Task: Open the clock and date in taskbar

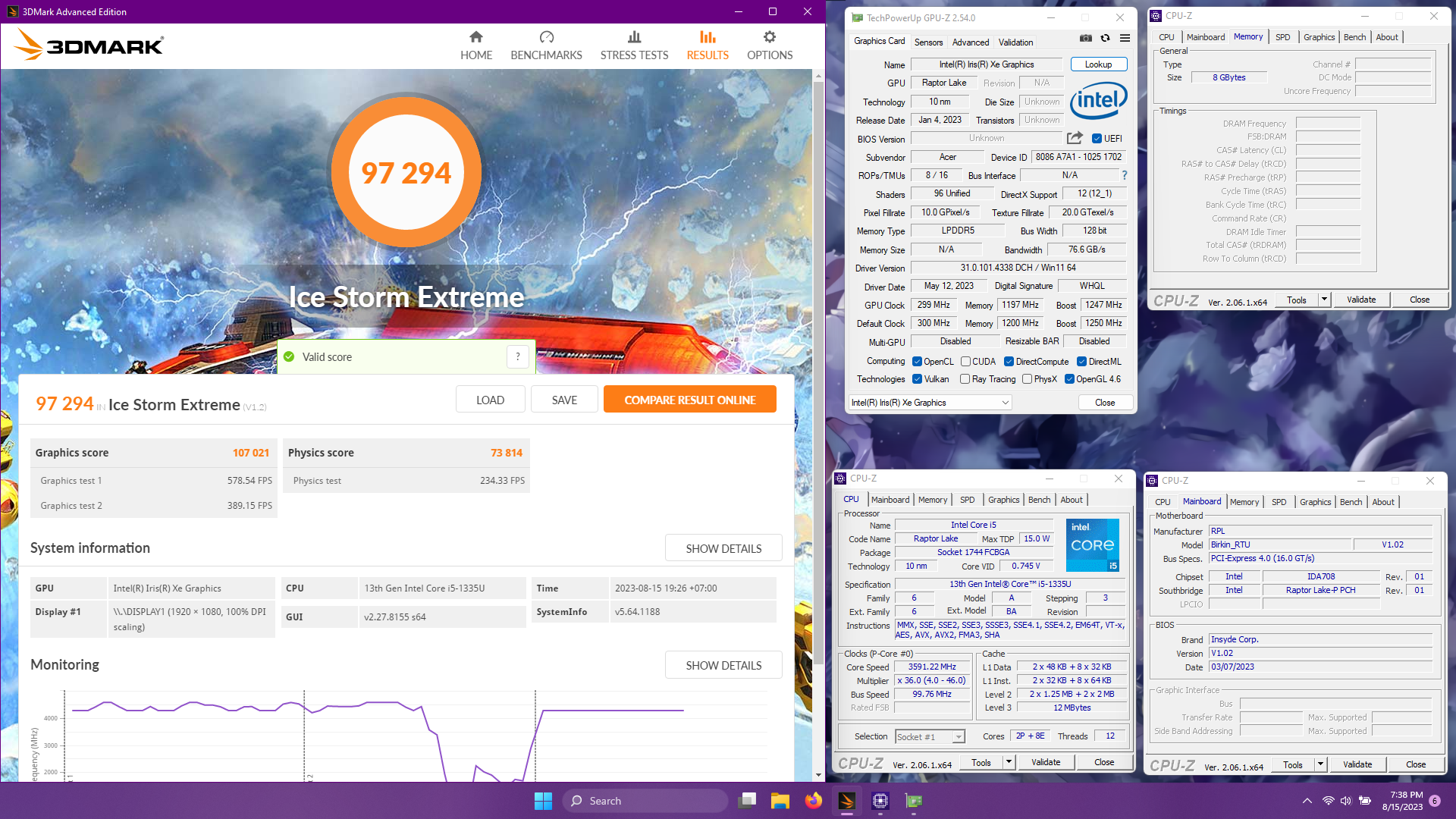Action: click(1402, 801)
